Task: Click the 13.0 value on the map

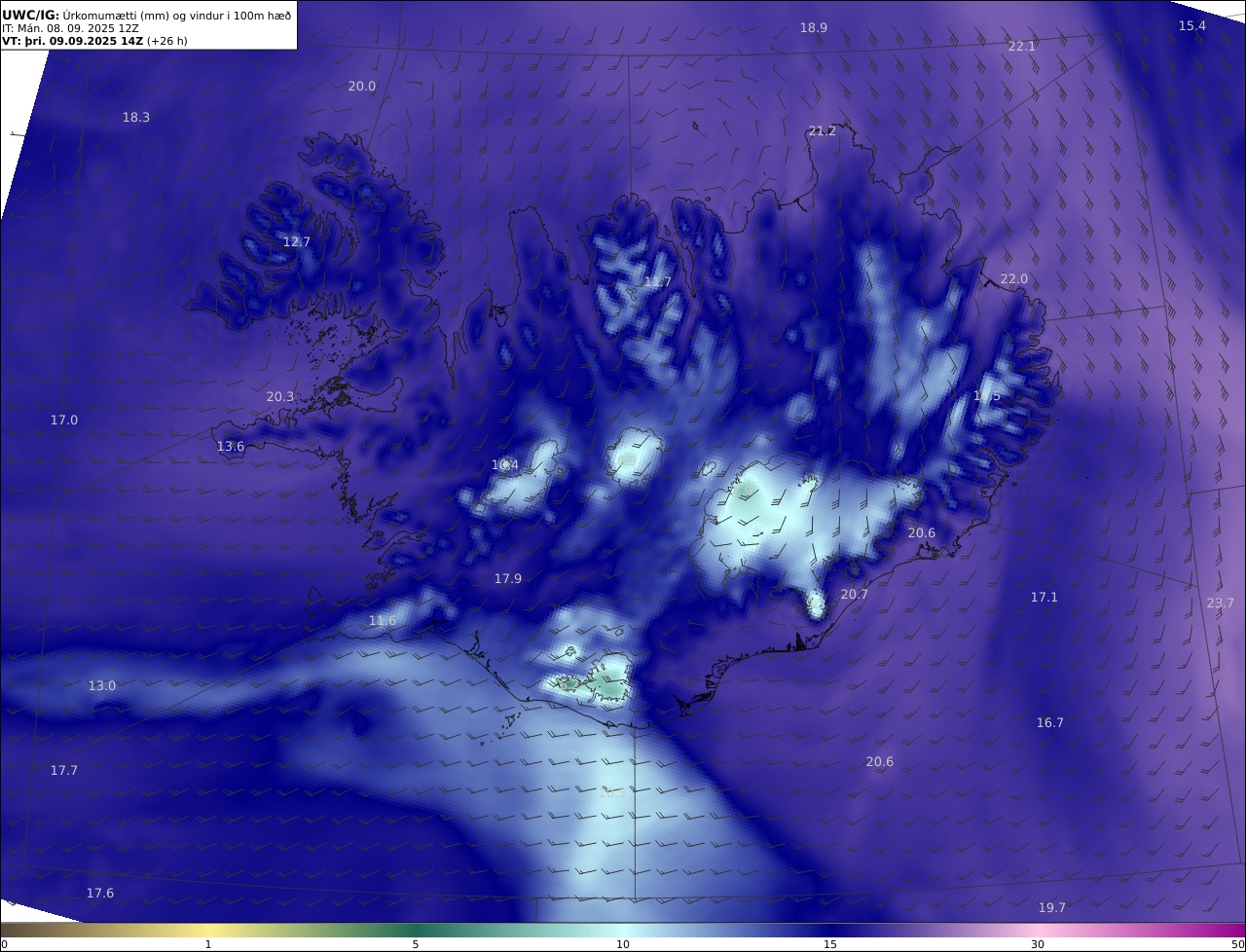Action: point(102,685)
